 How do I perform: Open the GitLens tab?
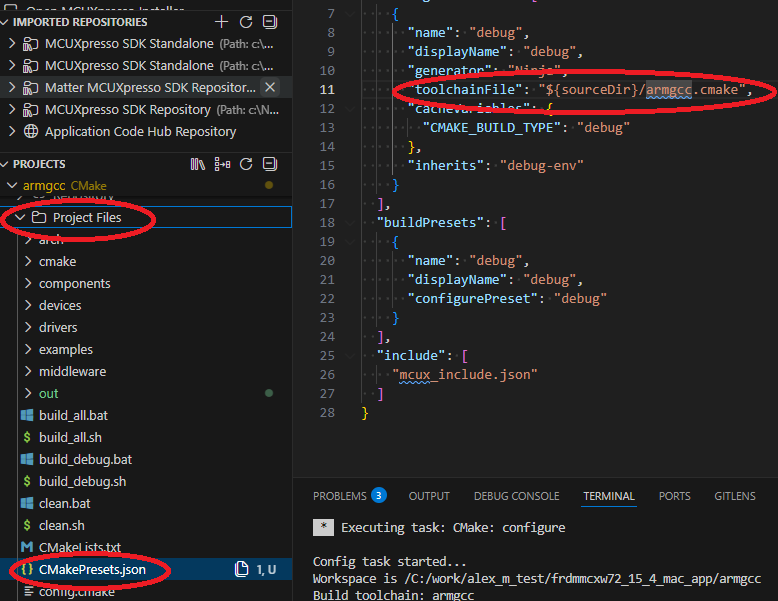click(735, 496)
